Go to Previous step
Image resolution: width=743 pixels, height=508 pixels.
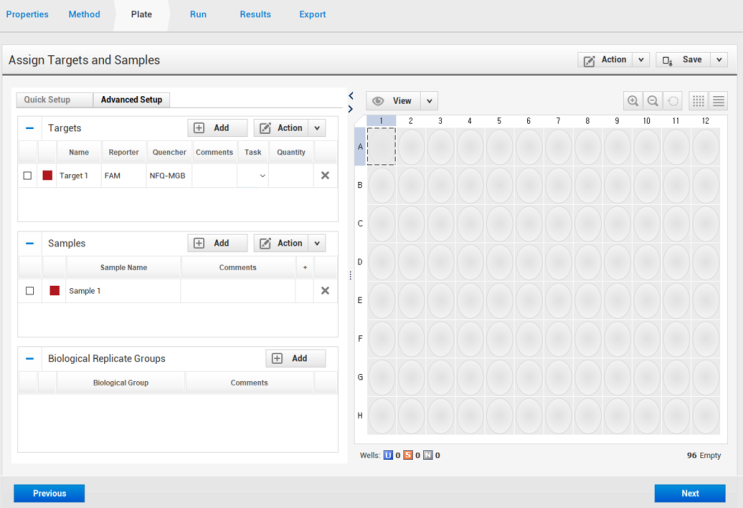coord(49,493)
